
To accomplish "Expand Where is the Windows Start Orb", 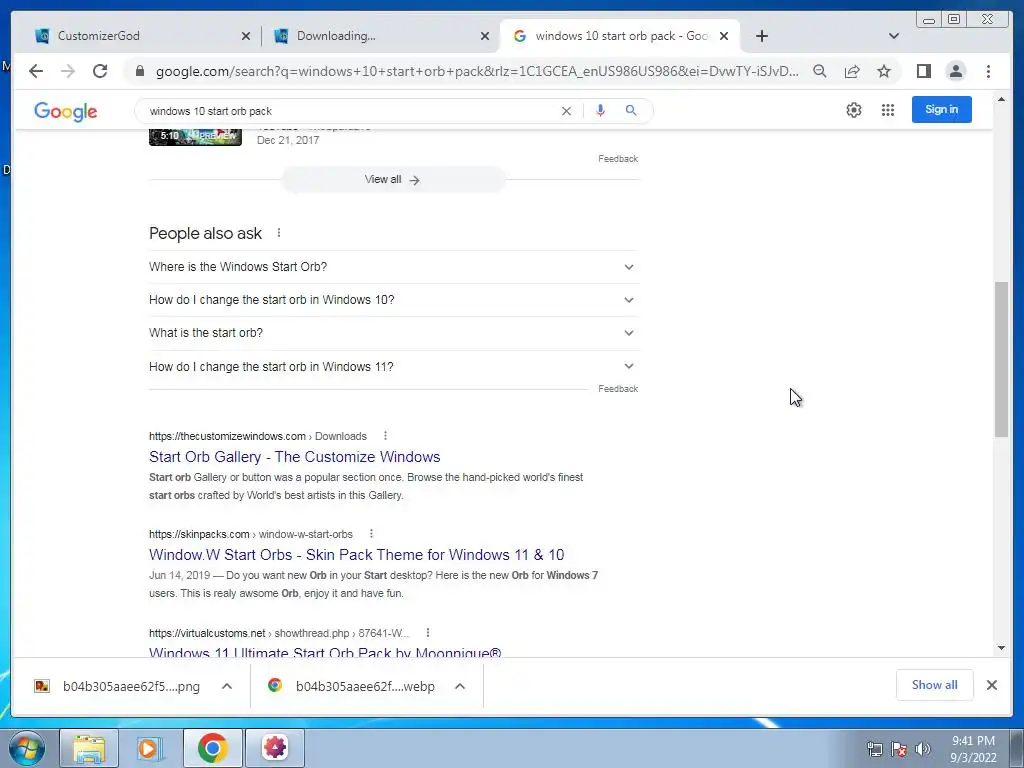I will 393,266.
